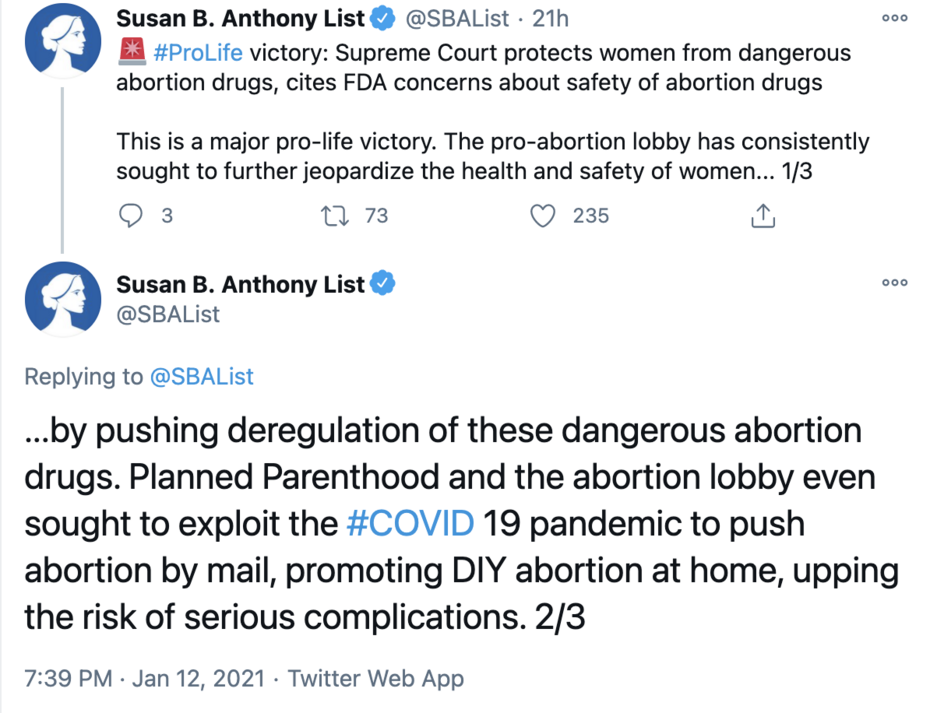
Task: Click verified badge on second tweet
Action: coord(383,284)
